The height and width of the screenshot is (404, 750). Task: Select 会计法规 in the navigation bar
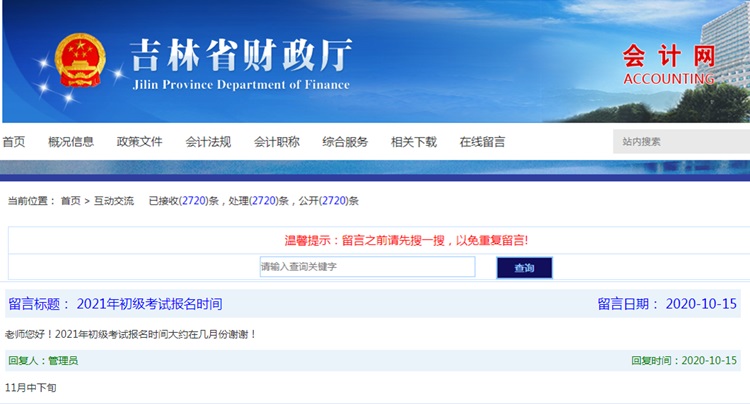[x=208, y=142]
